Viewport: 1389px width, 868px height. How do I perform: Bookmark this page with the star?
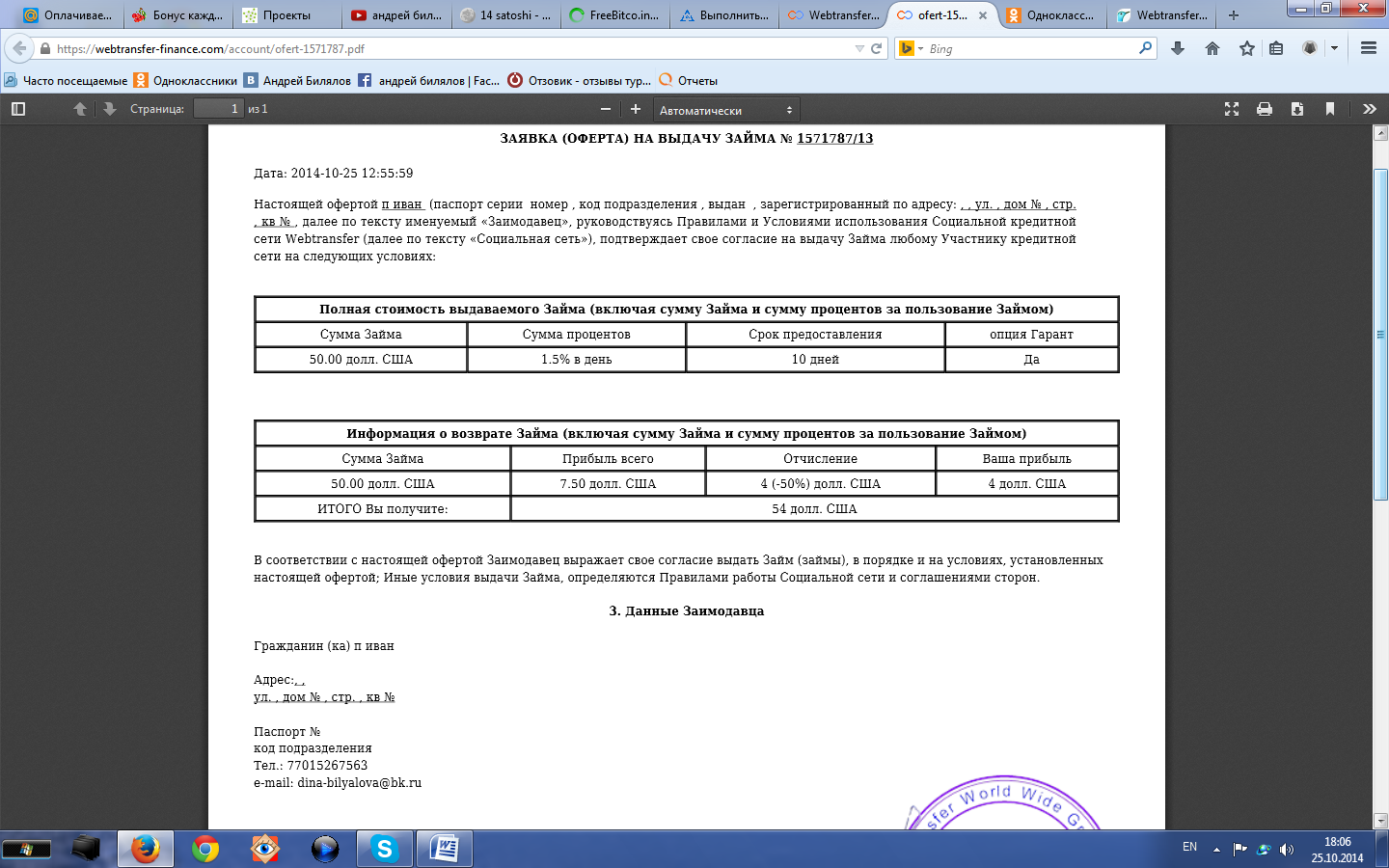coord(1247,48)
